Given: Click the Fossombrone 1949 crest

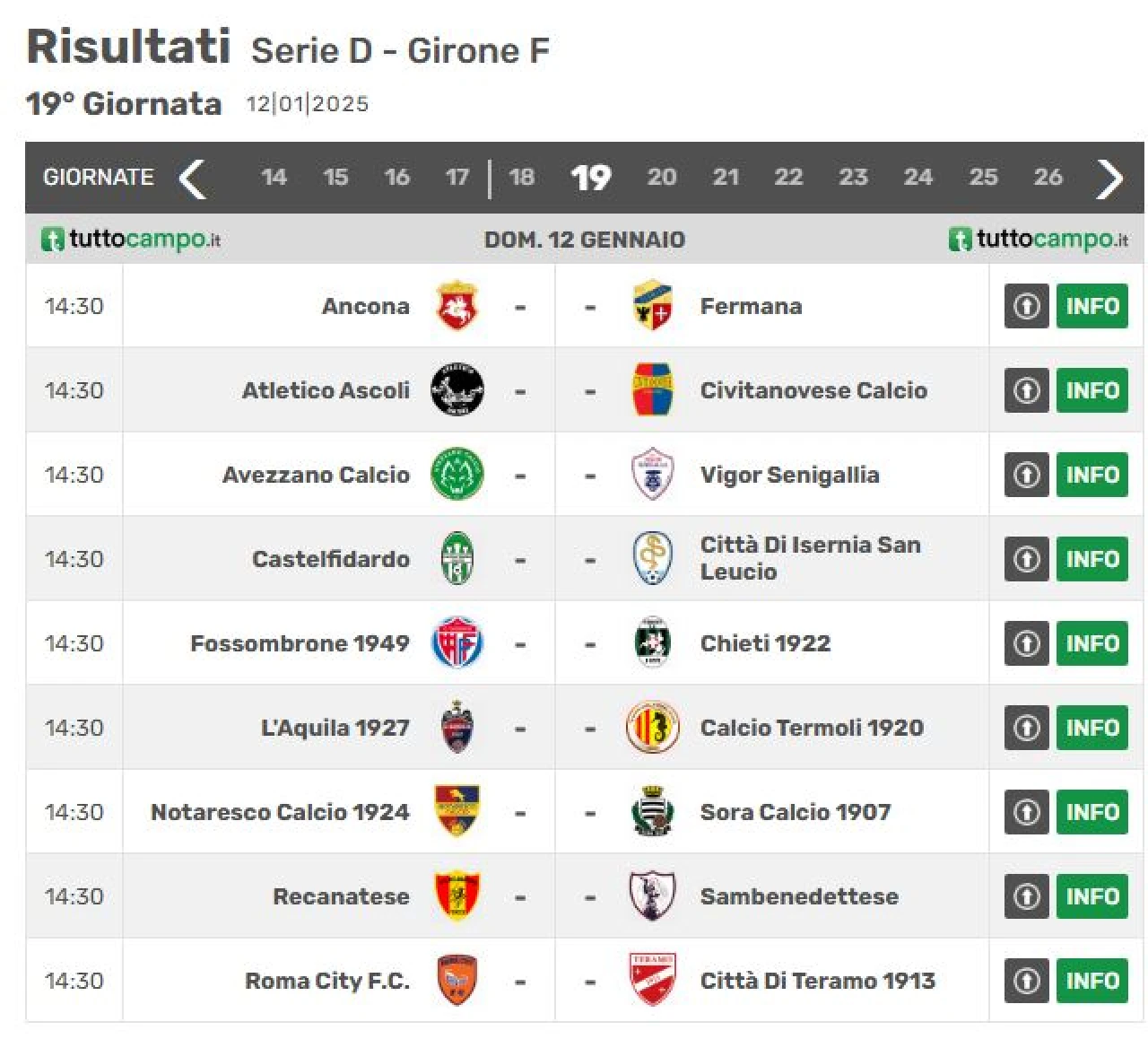Looking at the screenshot, I should pos(457,643).
